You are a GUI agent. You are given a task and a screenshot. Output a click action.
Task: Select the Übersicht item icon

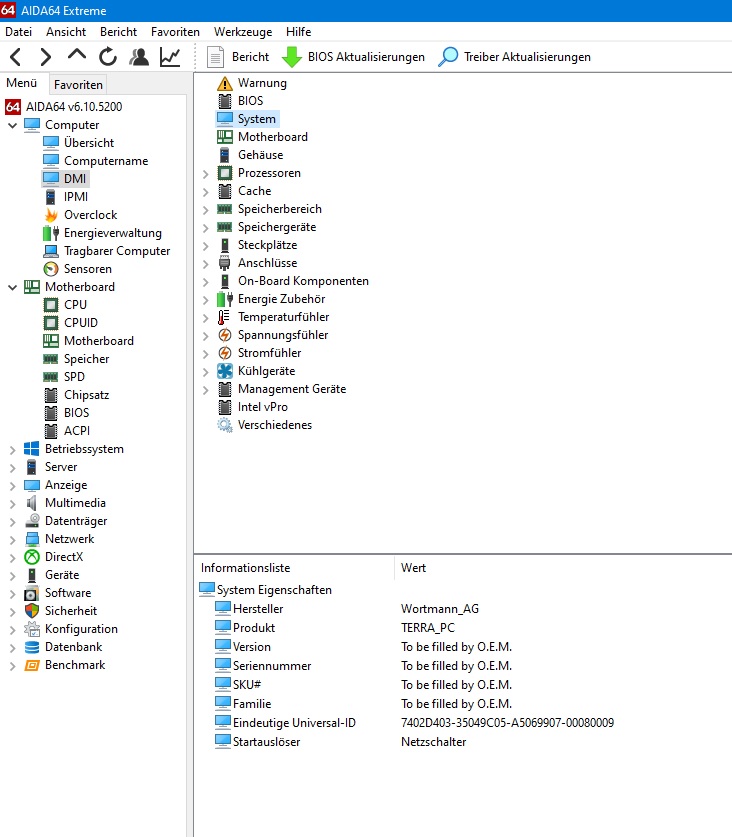click(51, 143)
